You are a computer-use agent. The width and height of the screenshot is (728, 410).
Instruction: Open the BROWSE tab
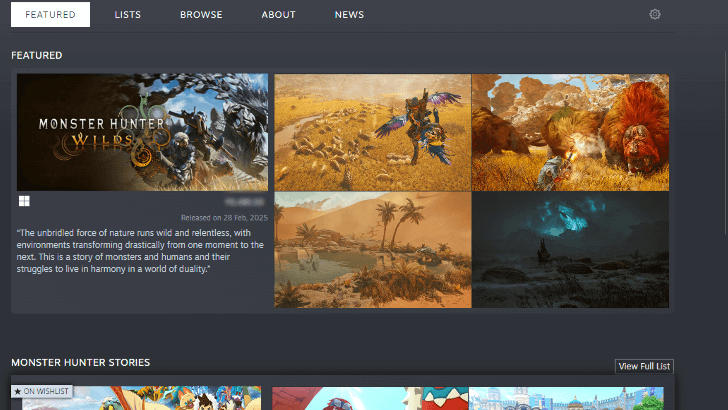(201, 14)
